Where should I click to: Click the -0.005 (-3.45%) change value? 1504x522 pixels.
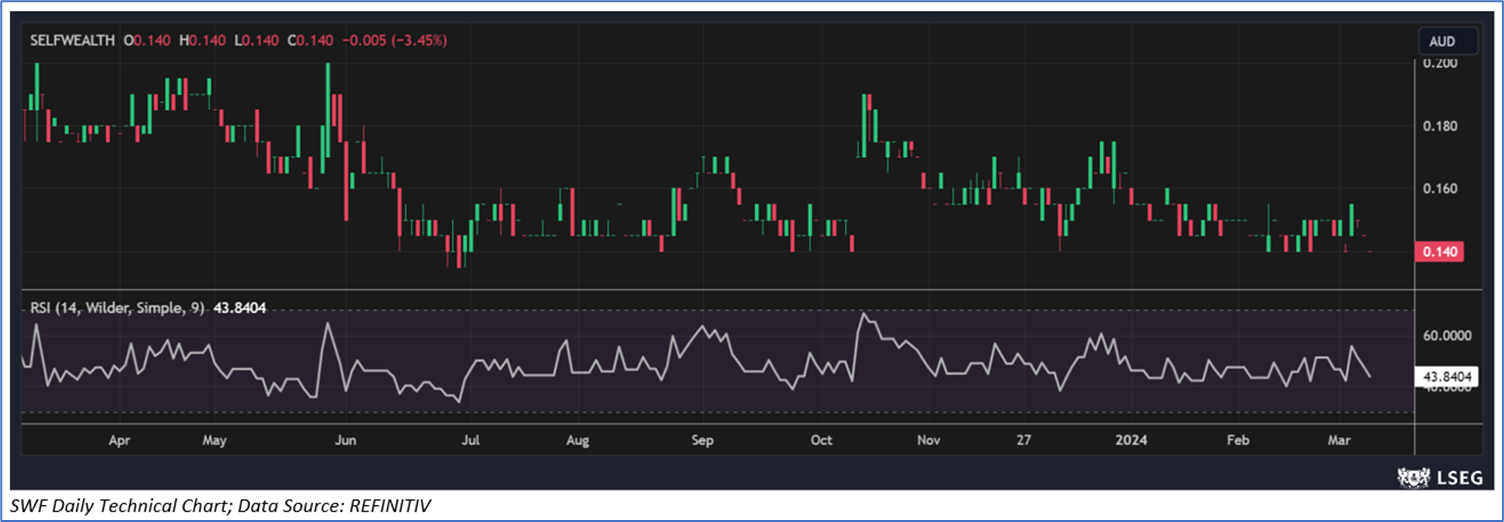(x=394, y=41)
